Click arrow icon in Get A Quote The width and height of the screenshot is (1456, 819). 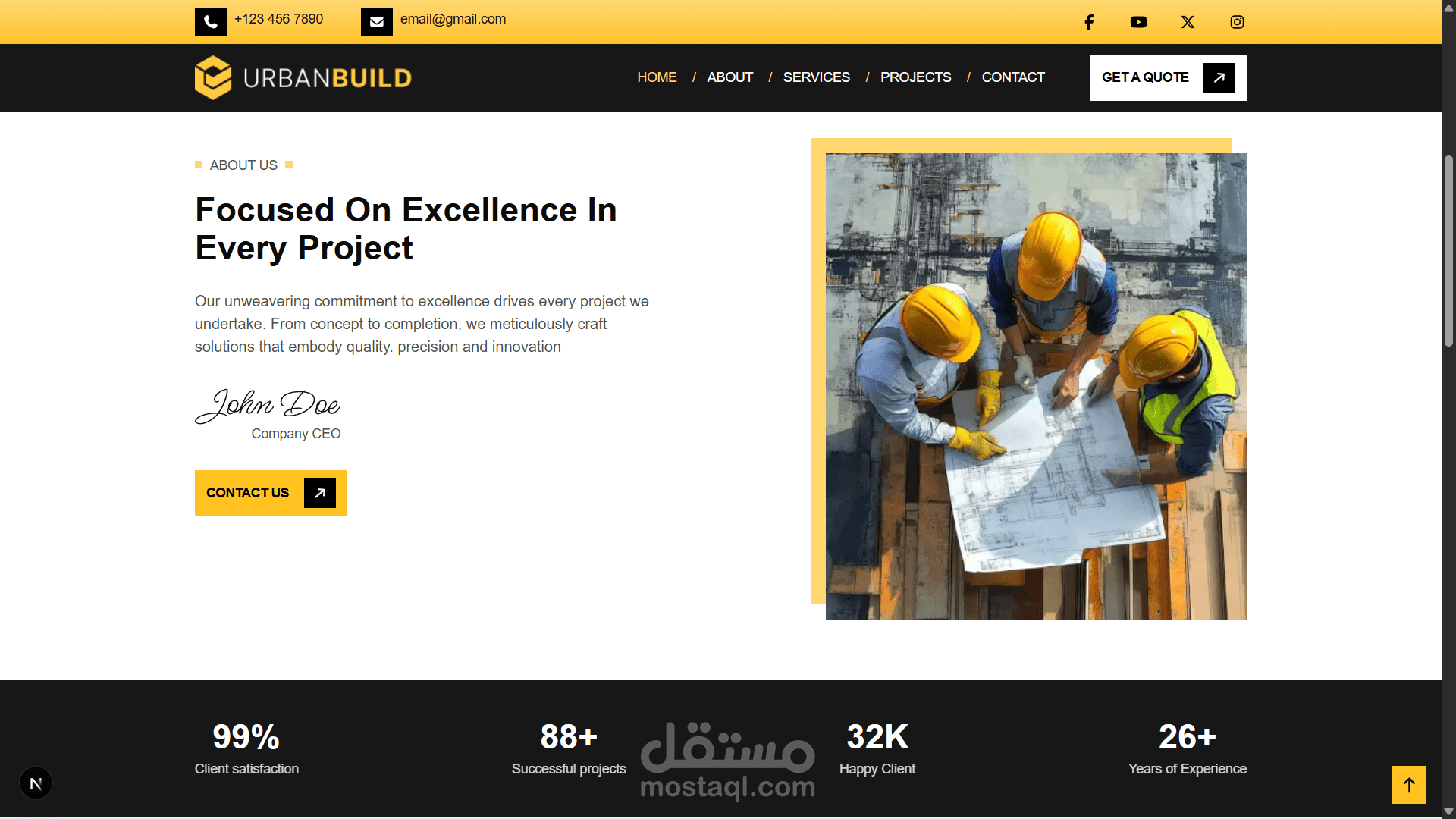coord(1219,77)
